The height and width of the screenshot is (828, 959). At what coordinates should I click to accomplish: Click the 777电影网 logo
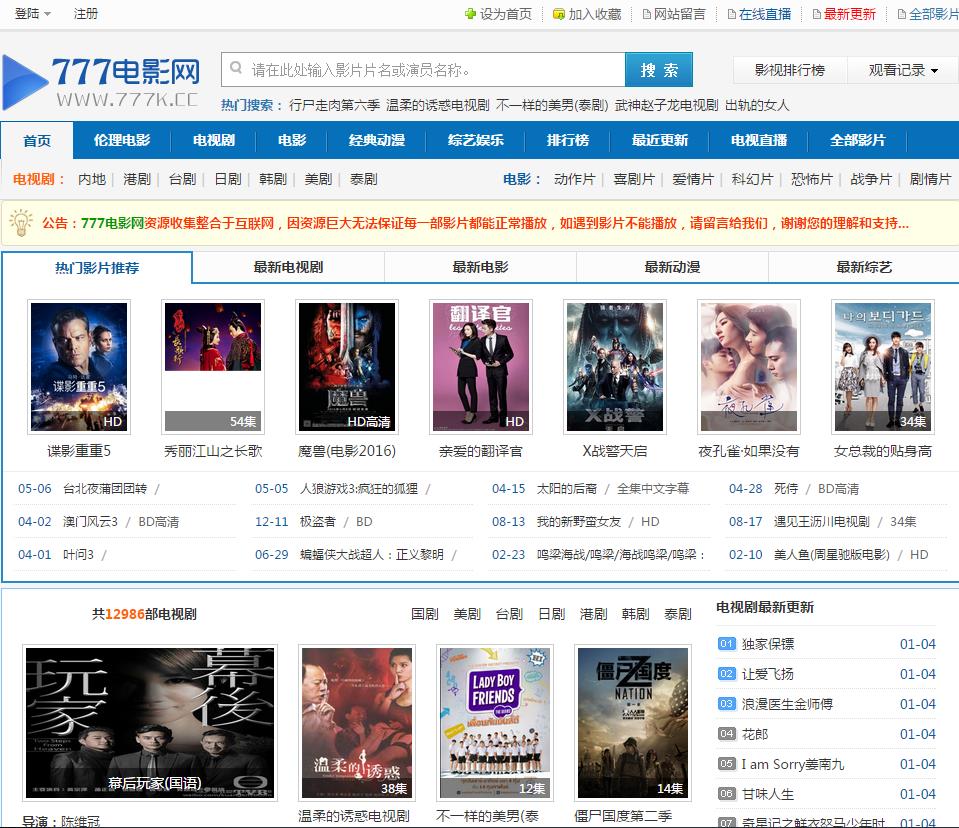pyautogui.click(x=101, y=81)
